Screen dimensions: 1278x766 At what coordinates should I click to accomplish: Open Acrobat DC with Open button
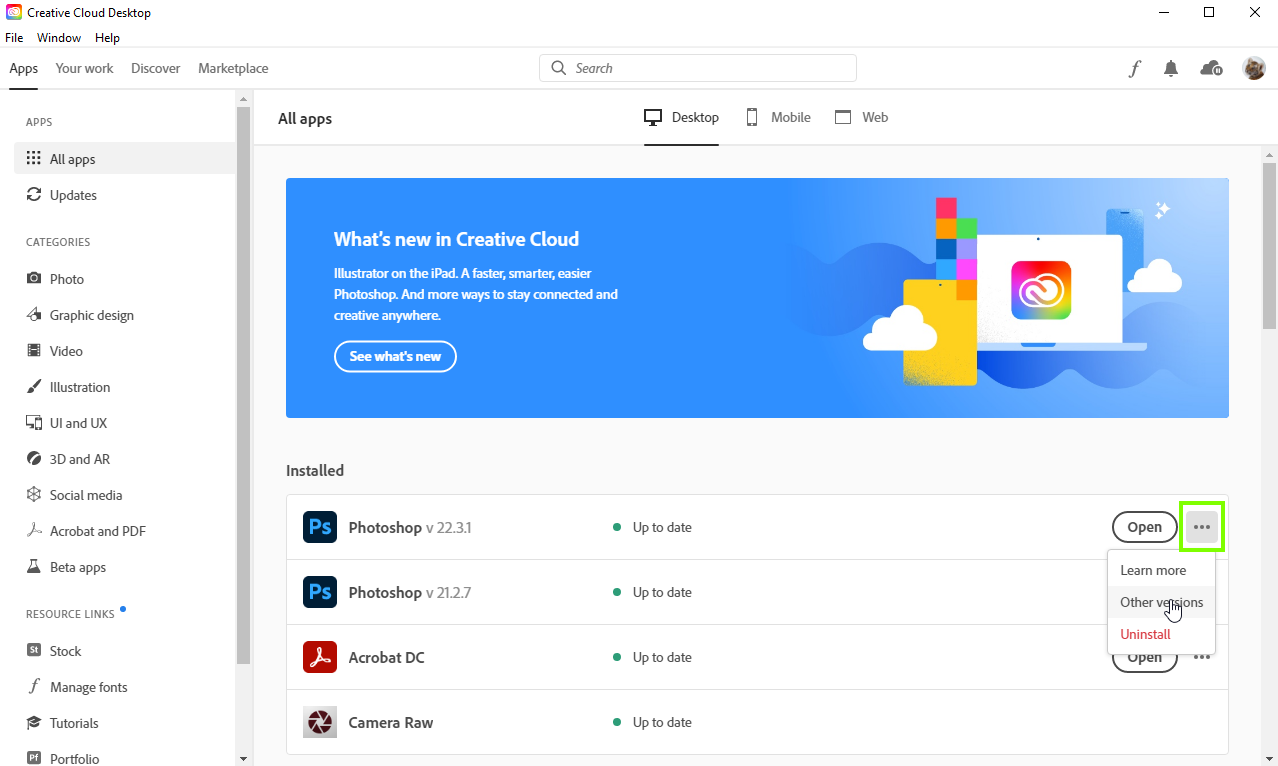tap(1145, 658)
